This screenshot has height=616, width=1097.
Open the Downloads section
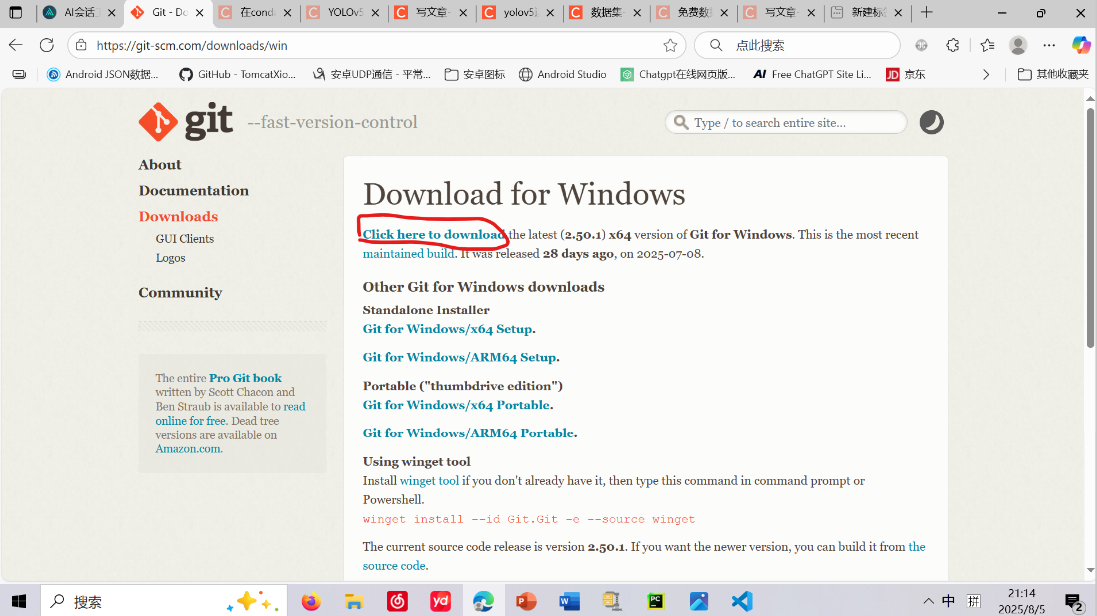pyautogui.click(x=178, y=216)
